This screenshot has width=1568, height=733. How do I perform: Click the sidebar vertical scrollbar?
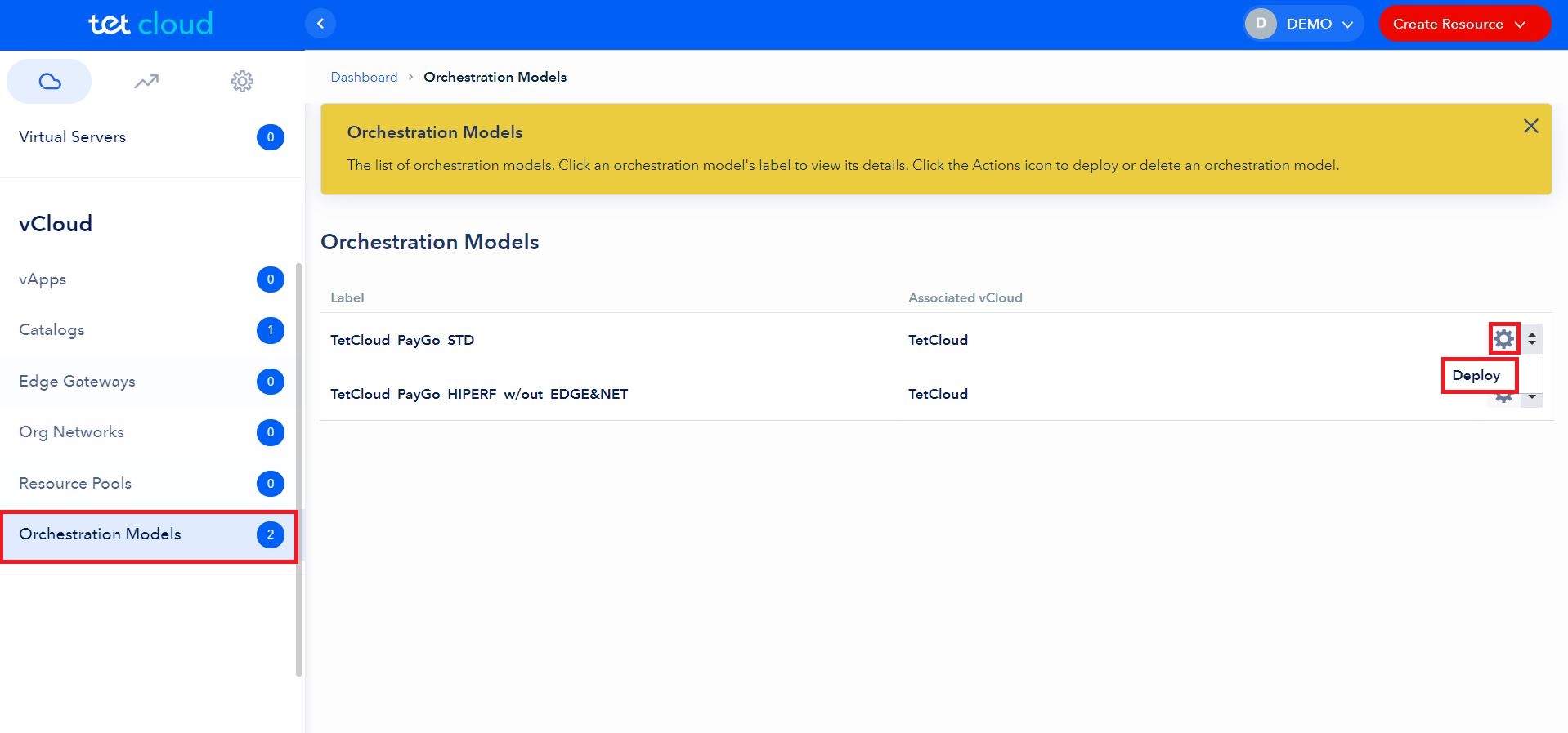pyautogui.click(x=298, y=470)
